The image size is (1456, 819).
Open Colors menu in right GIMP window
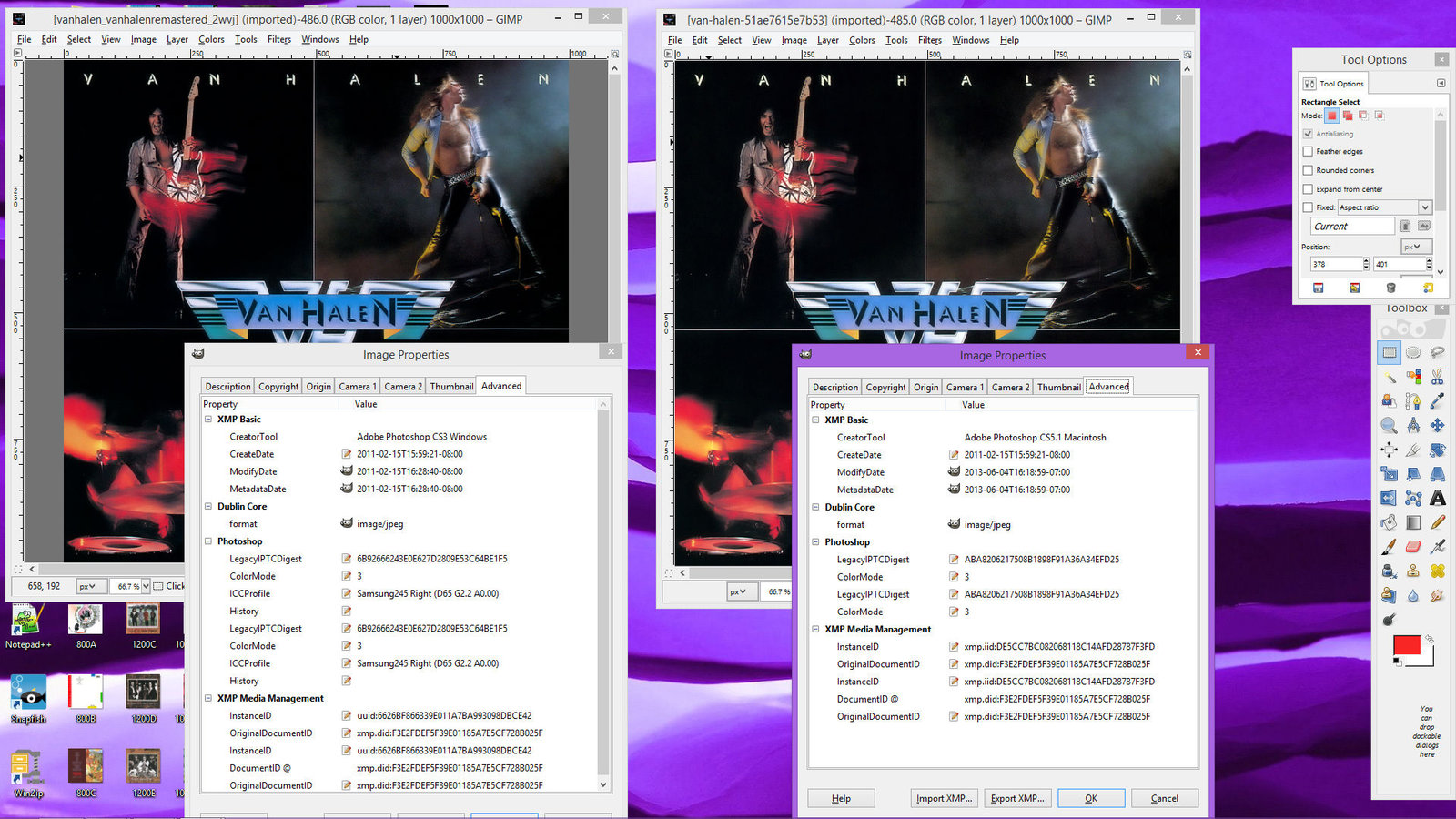(x=862, y=40)
